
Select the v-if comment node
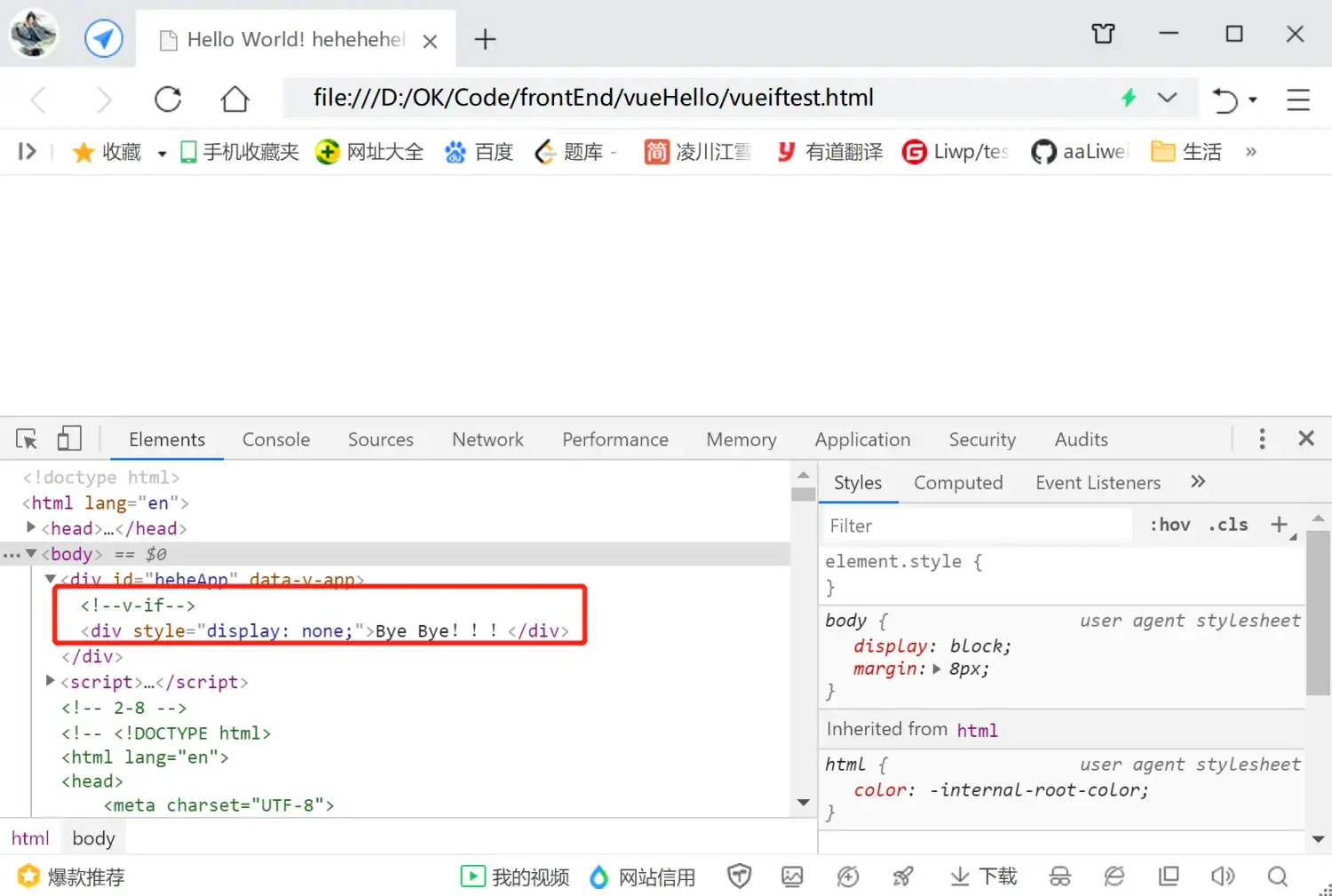[138, 606]
